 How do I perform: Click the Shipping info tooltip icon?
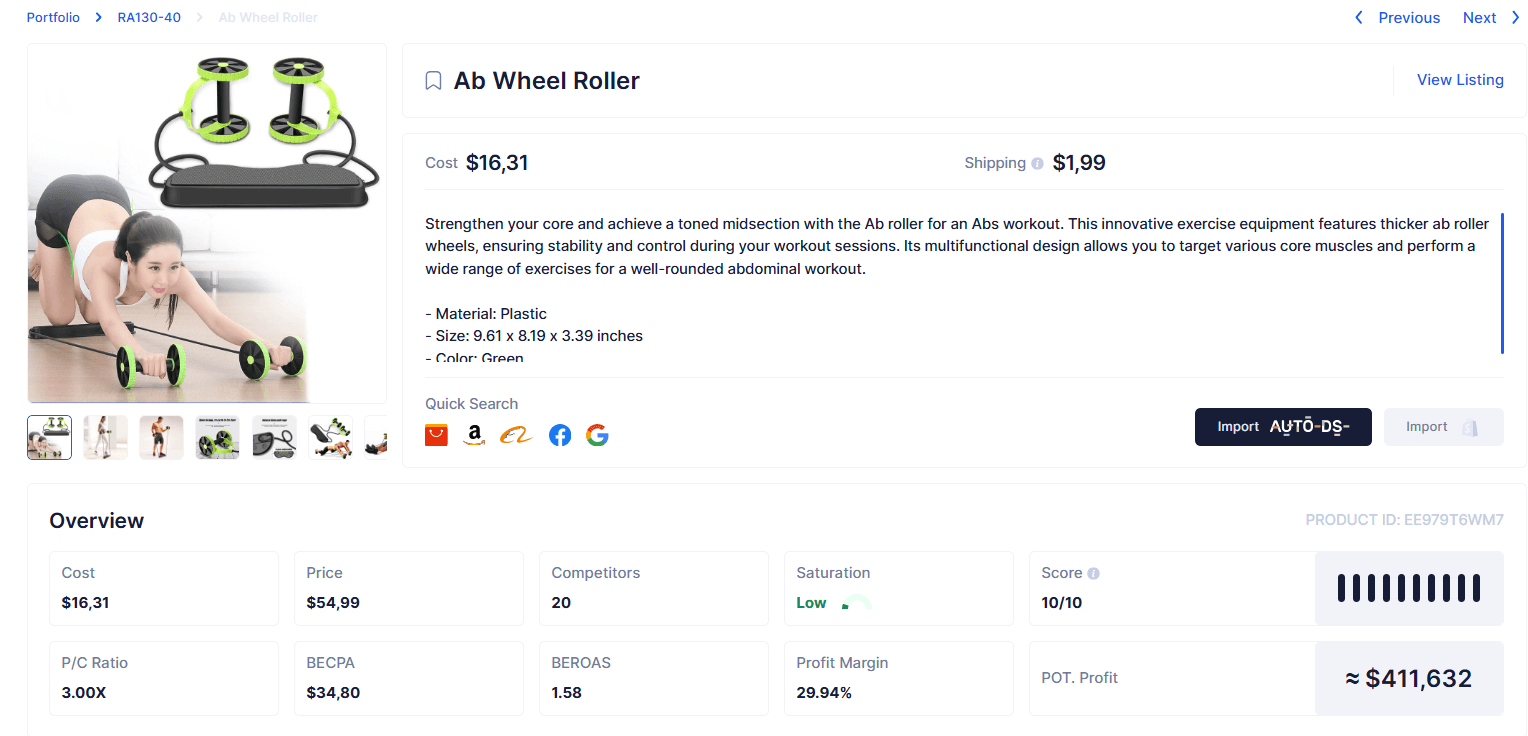pyautogui.click(x=1037, y=163)
